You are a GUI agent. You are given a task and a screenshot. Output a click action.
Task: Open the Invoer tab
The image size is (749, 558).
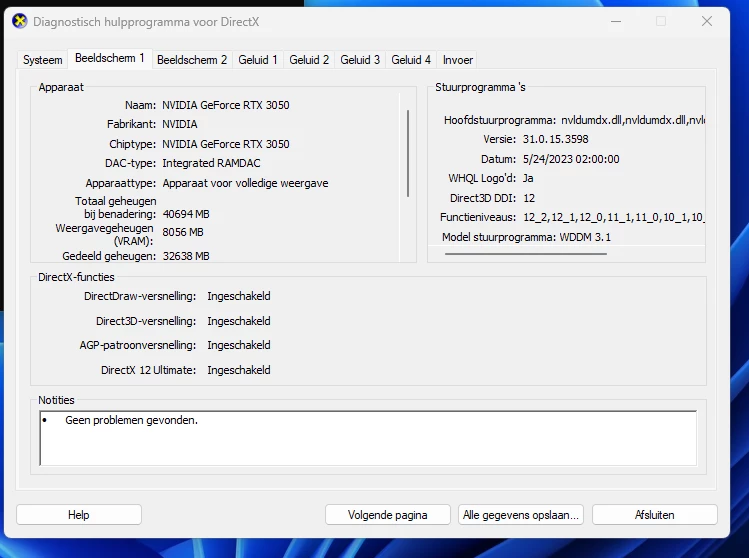(458, 60)
